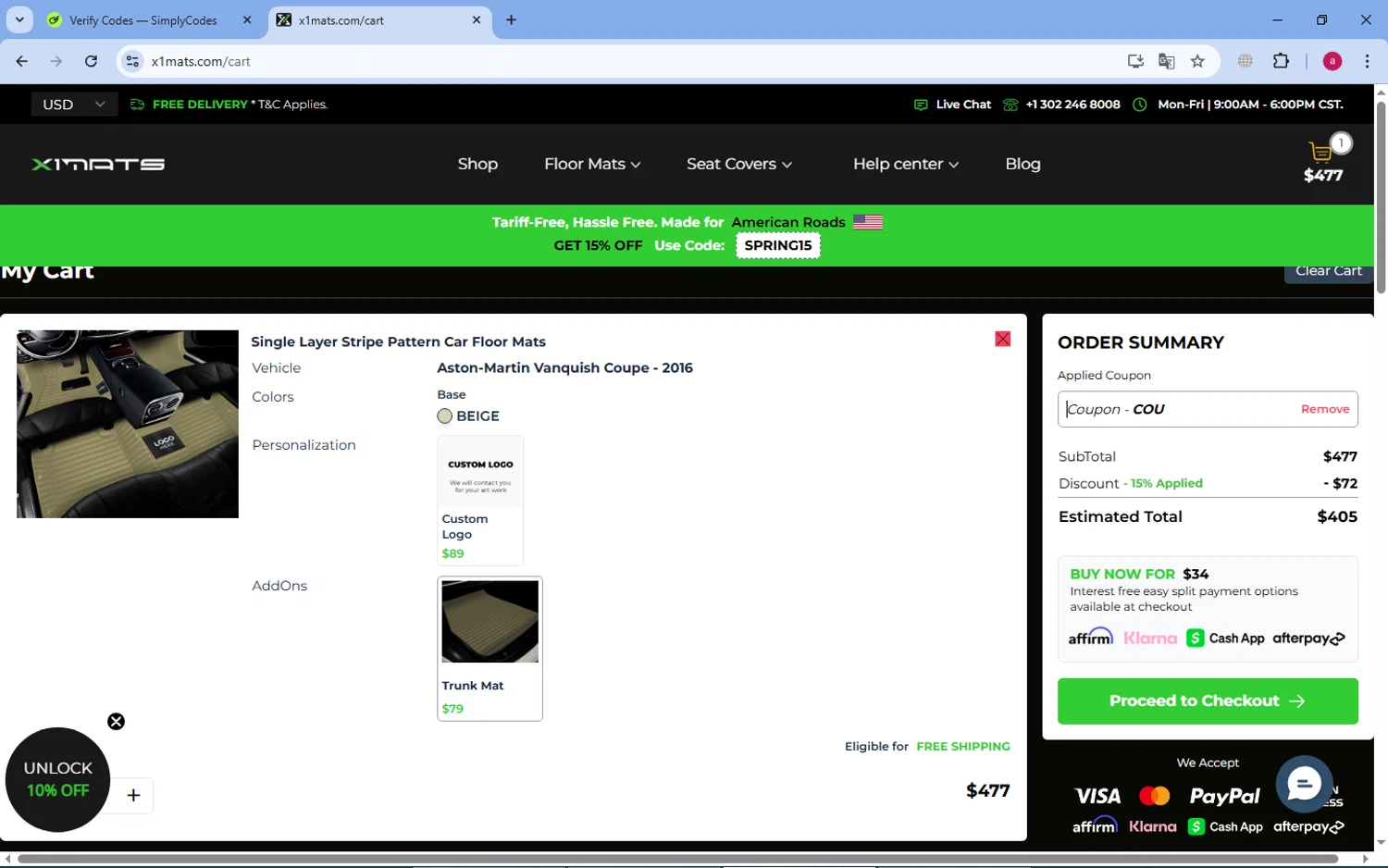Click Unlock 10% OFF badge

pos(57,779)
